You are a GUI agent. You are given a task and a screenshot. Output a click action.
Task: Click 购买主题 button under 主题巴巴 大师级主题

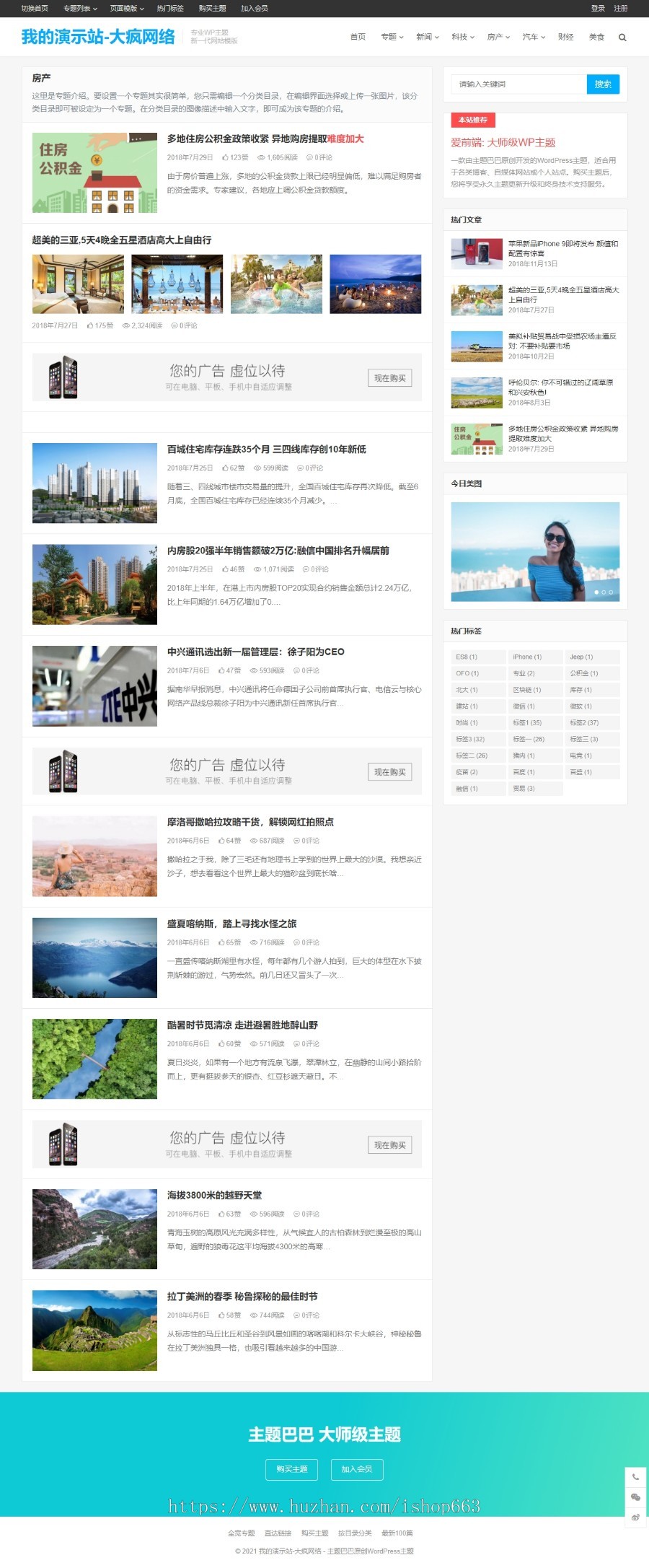(x=291, y=1469)
